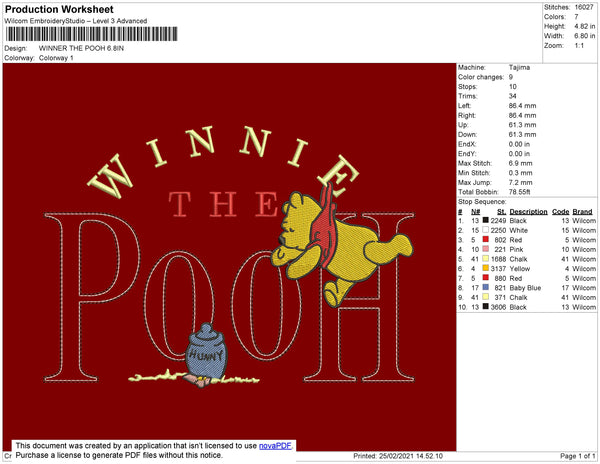This screenshot has height=464, width=600.
Task: Click the 'Production Worksheet' title
Action: (59, 10)
